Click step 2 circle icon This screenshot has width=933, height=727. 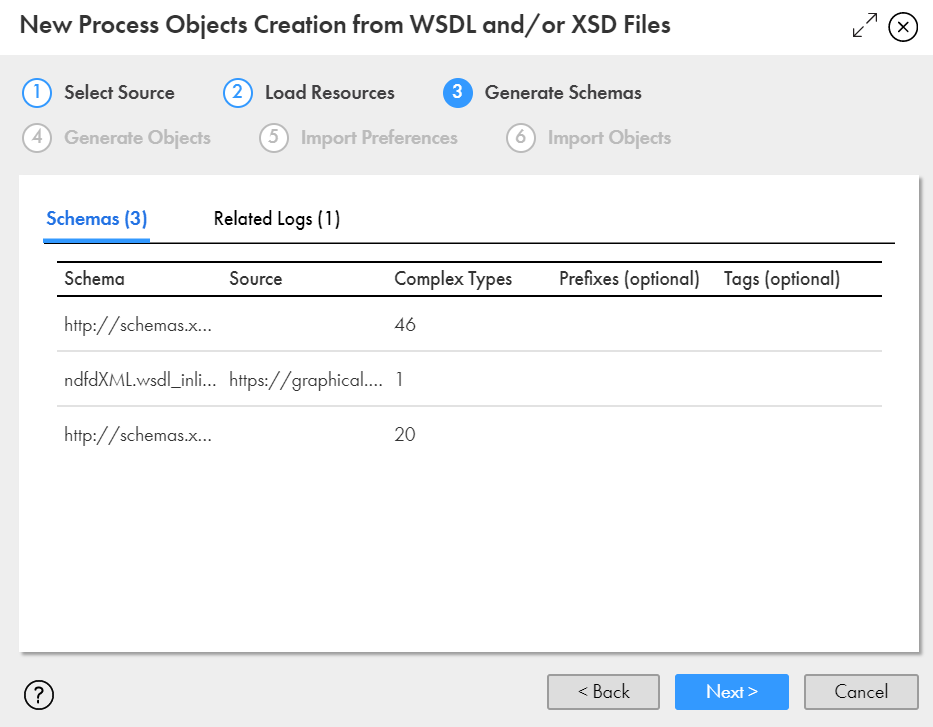(237, 93)
